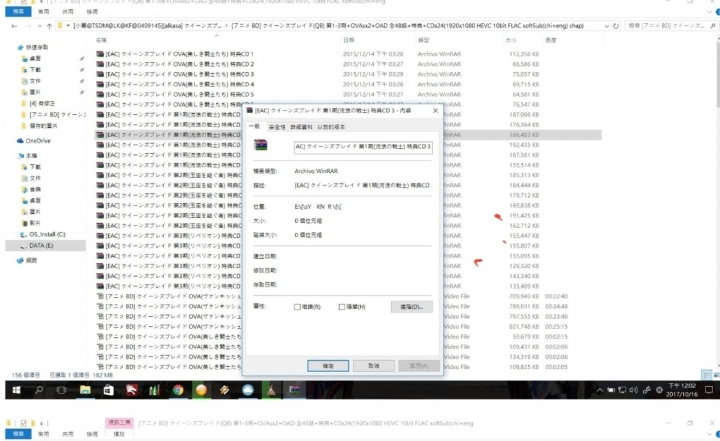The height and width of the screenshot is (441, 720).
Task: Click the search magnifier in Explorer search box
Action: pyautogui.click(x=713, y=26)
